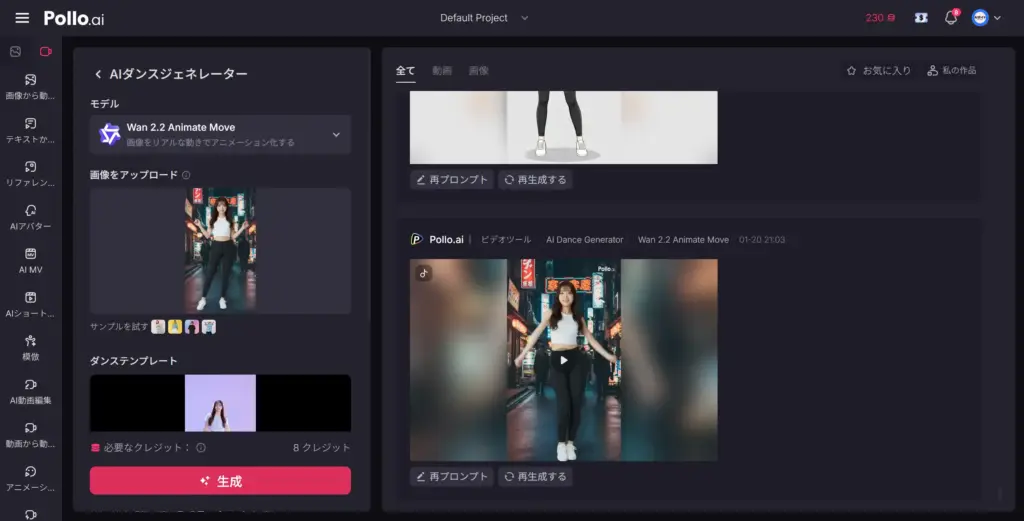Switch to the 画像 tab
The width and height of the screenshot is (1024, 521).
479,71
